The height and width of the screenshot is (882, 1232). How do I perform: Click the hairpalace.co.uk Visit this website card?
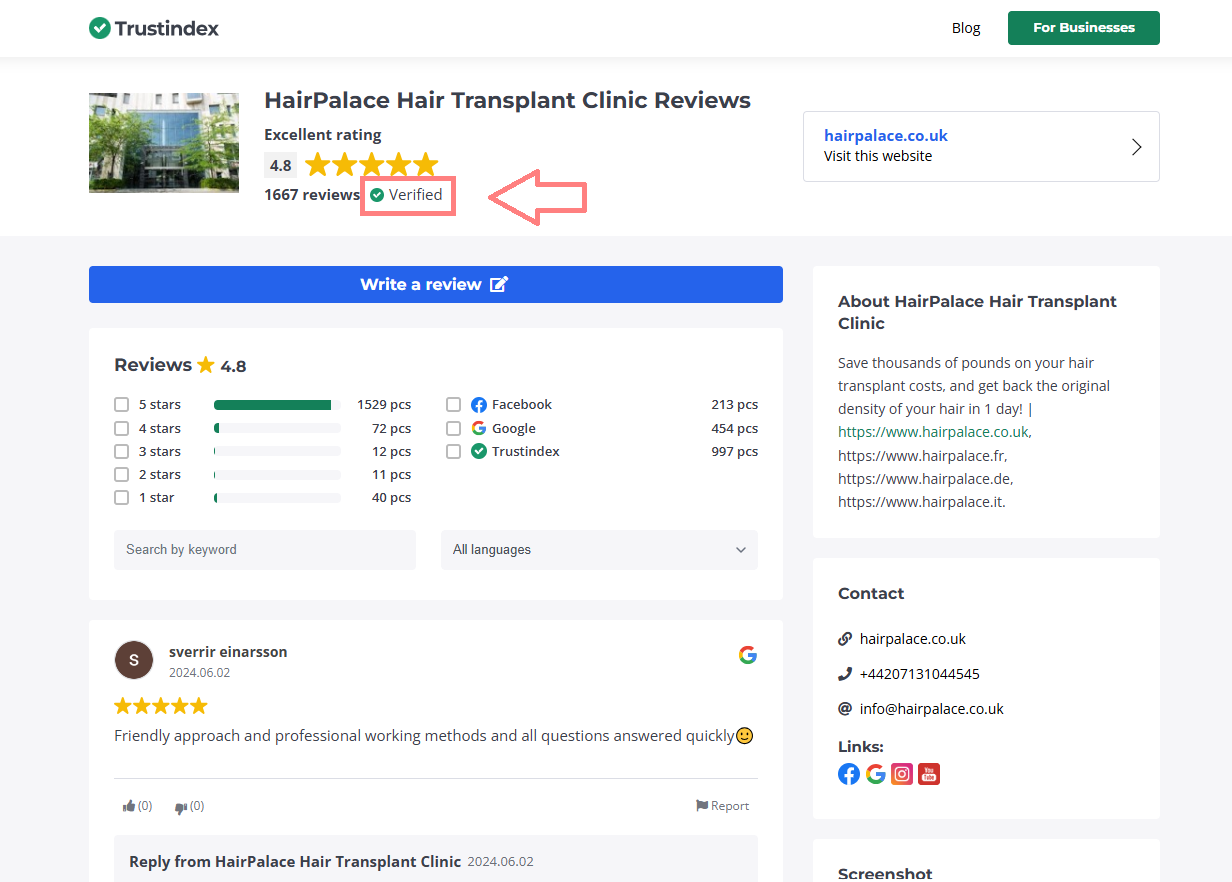click(x=981, y=146)
